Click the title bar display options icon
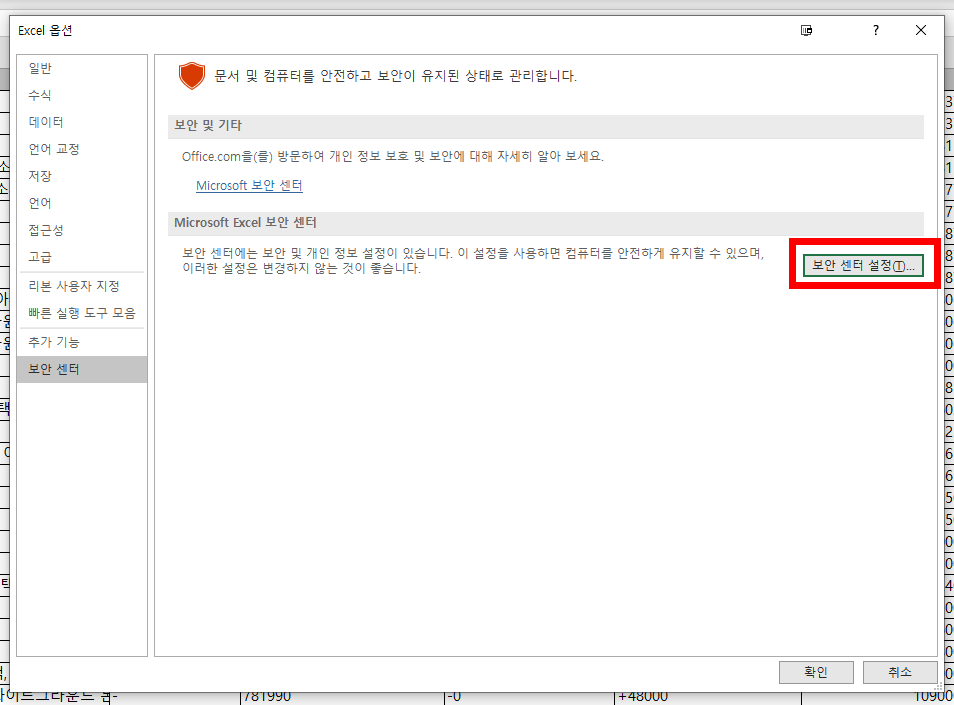 (x=806, y=30)
